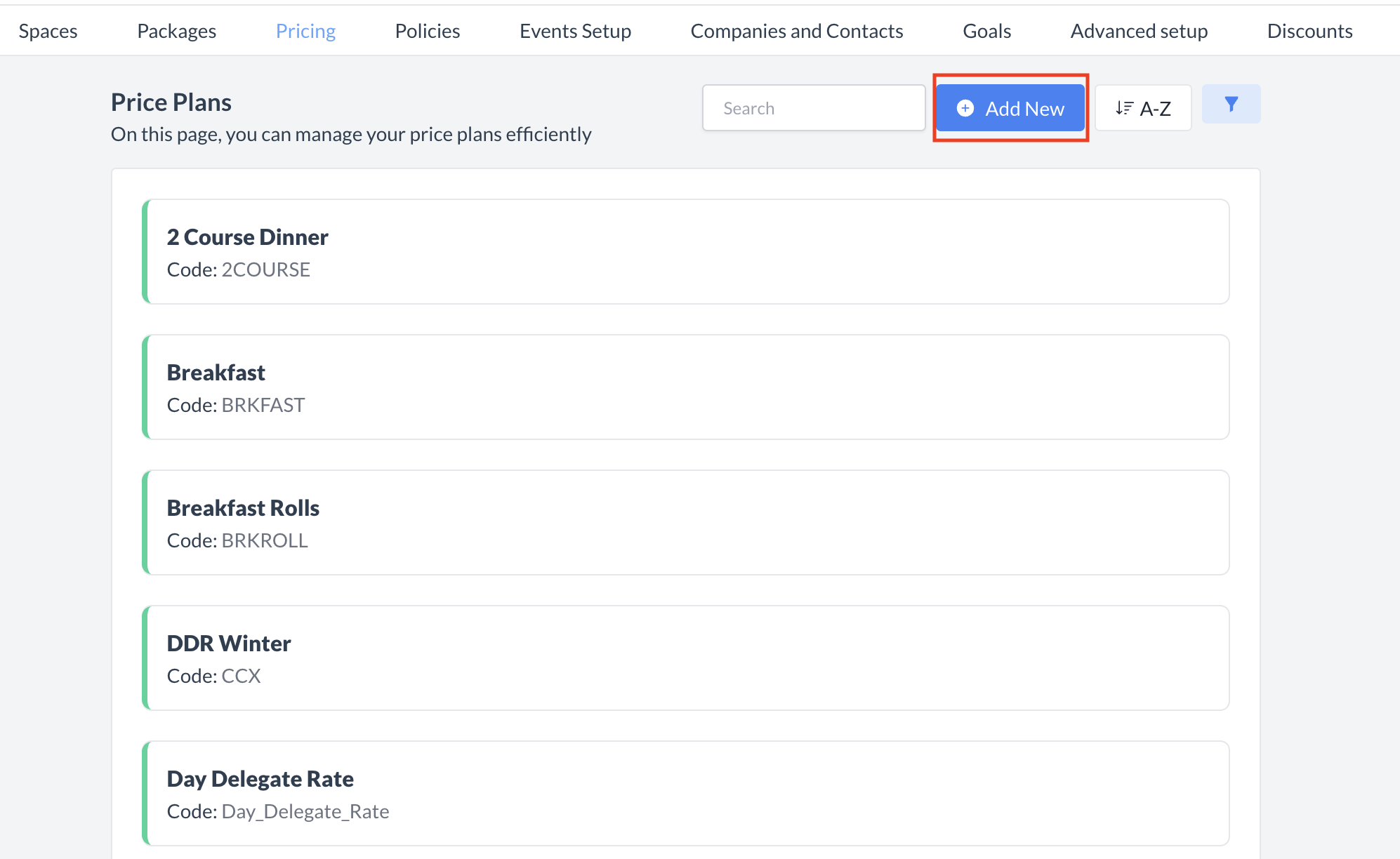Click the plus icon in Add New
1400x859 pixels.
coord(965,108)
